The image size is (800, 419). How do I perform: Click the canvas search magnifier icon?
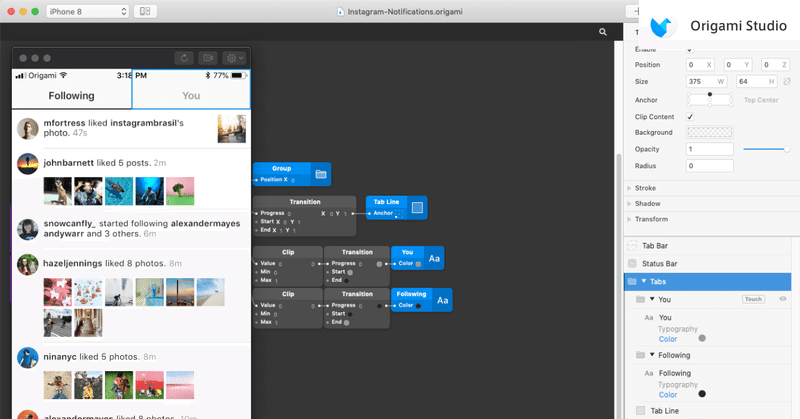603,32
